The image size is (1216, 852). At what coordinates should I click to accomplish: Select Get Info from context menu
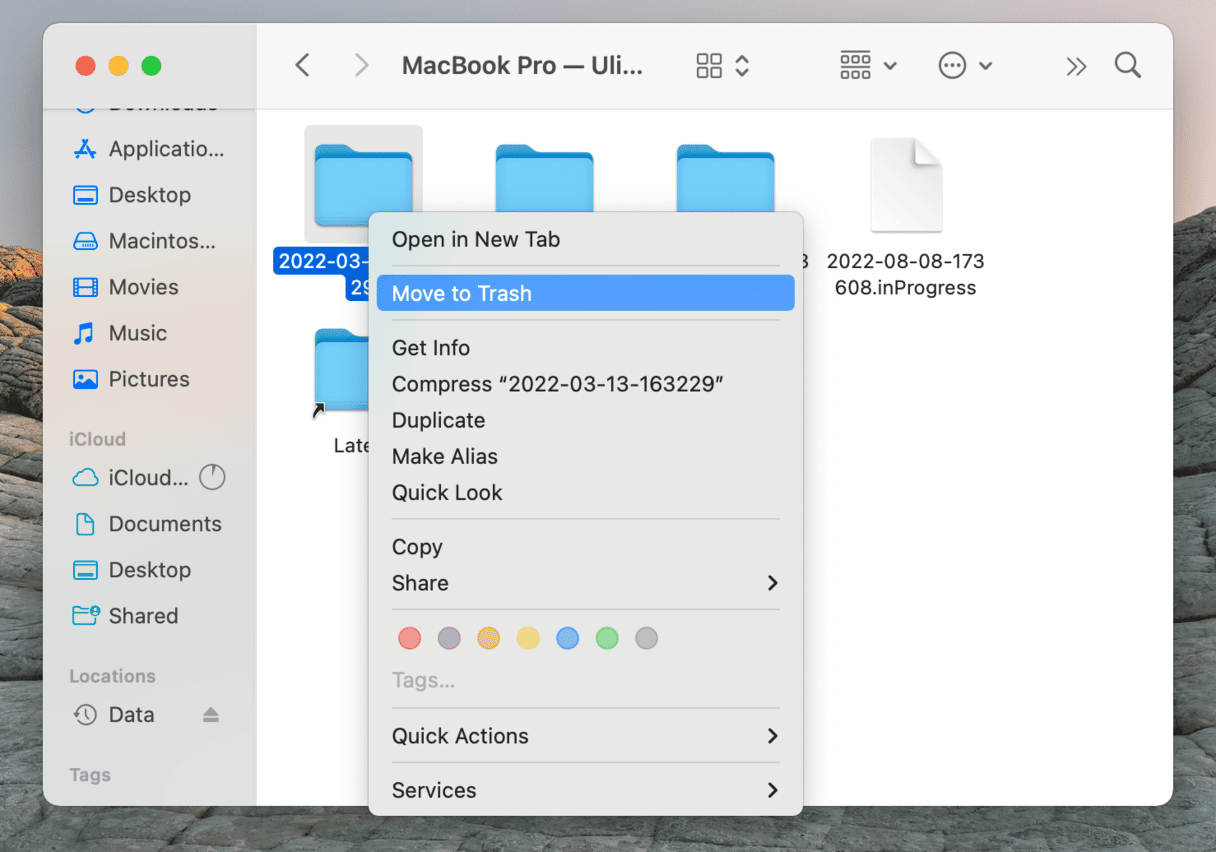point(431,348)
